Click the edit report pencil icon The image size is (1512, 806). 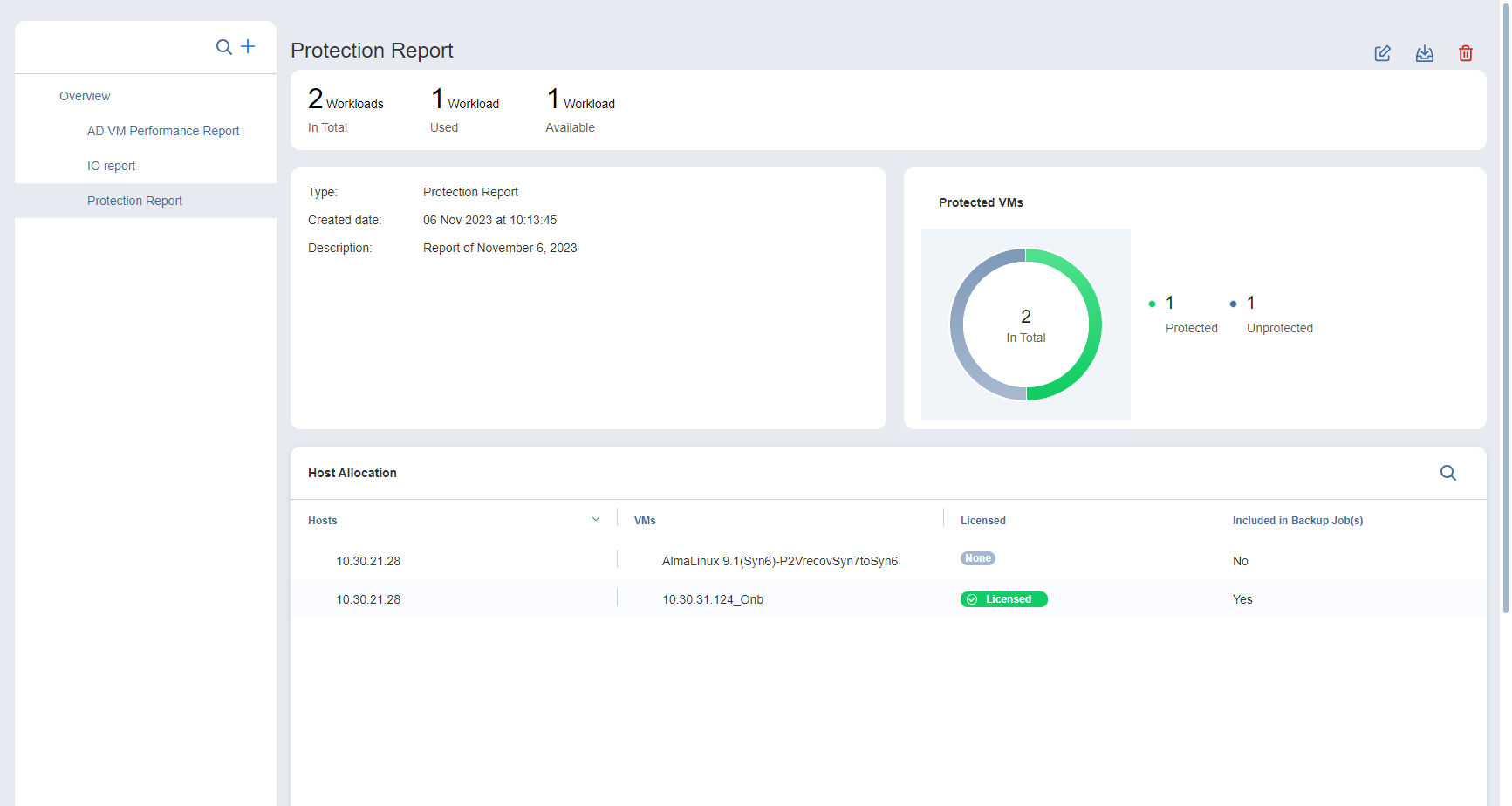click(x=1382, y=54)
